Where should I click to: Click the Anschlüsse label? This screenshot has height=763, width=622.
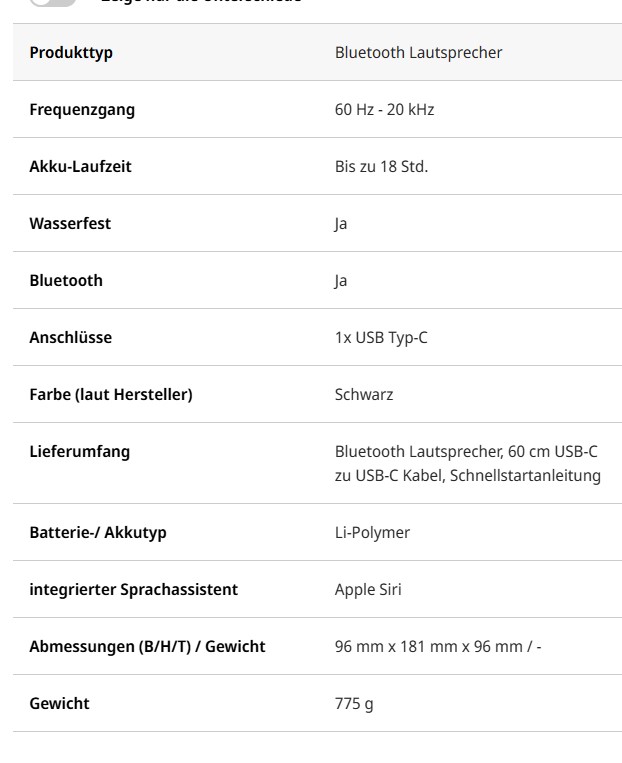(x=71, y=338)
